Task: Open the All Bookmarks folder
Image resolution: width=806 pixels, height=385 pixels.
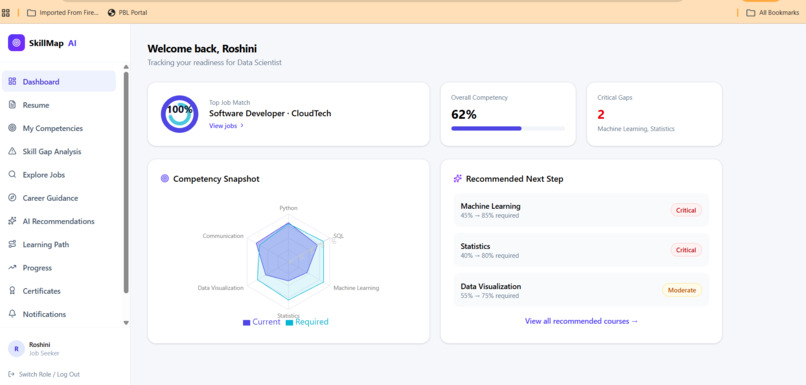Action: pos(773,12)
